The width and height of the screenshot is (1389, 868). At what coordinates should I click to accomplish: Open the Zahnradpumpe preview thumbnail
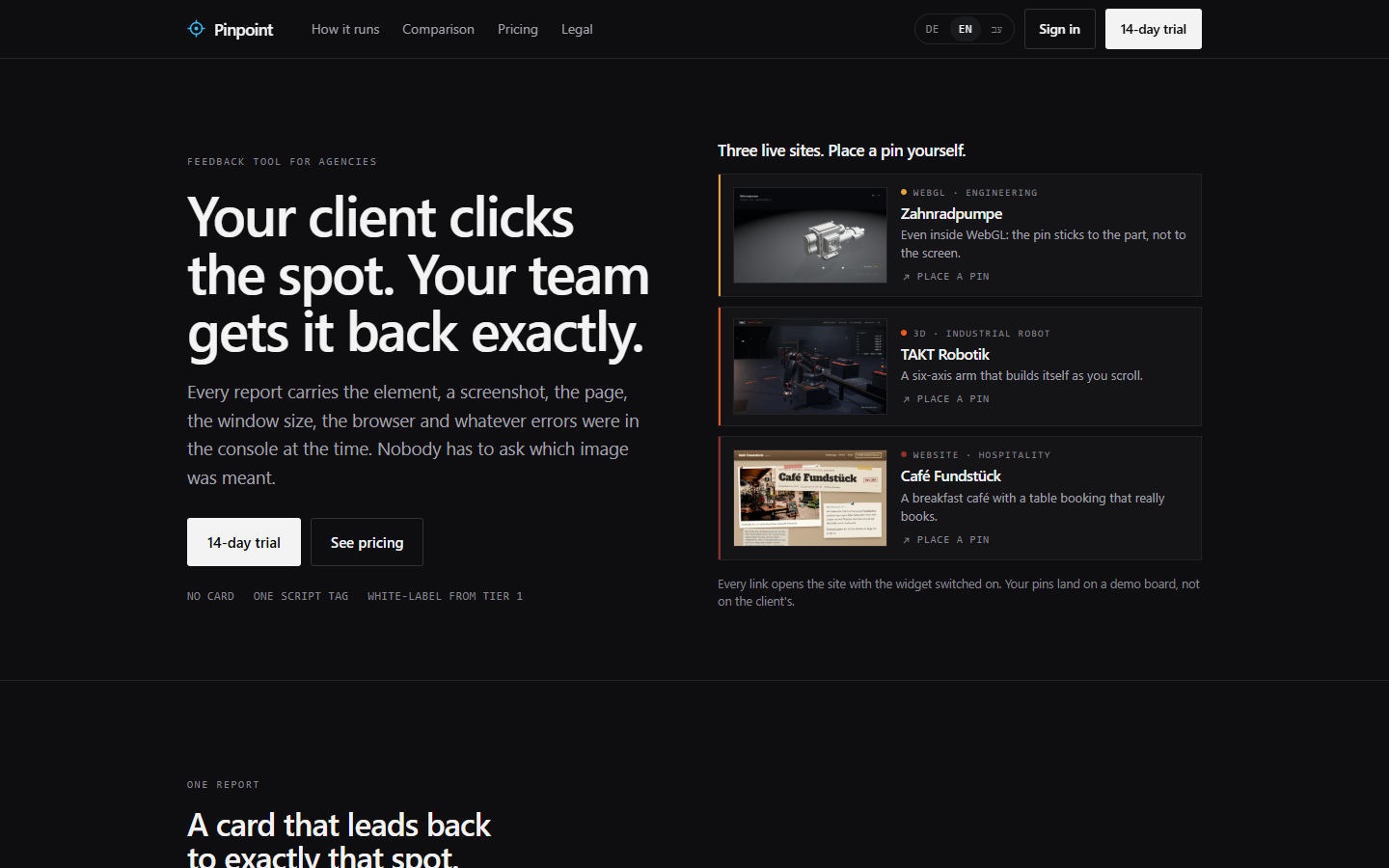(x=810, y=235)
